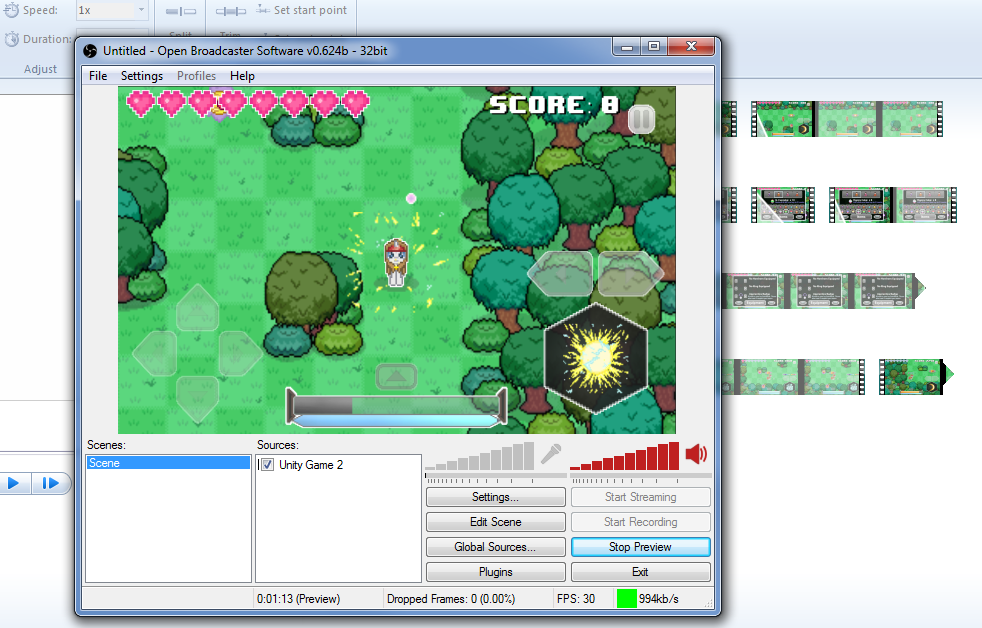Click the Trim tool icon in editor

coord(230,11)
